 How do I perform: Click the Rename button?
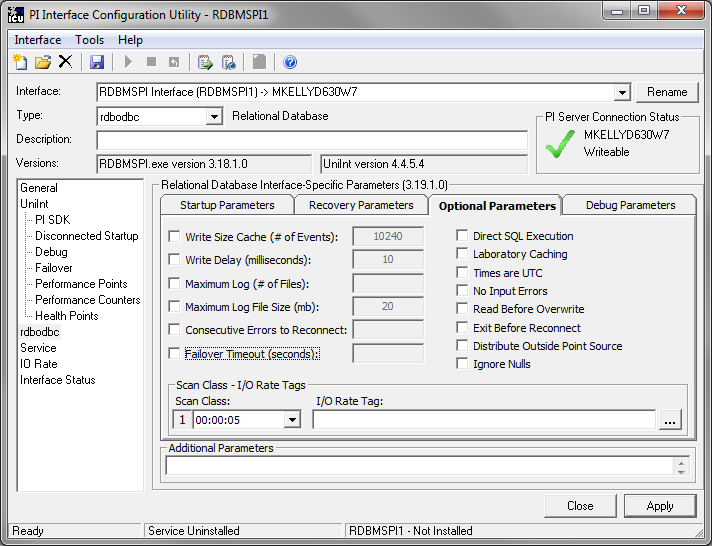pos(667,92)
